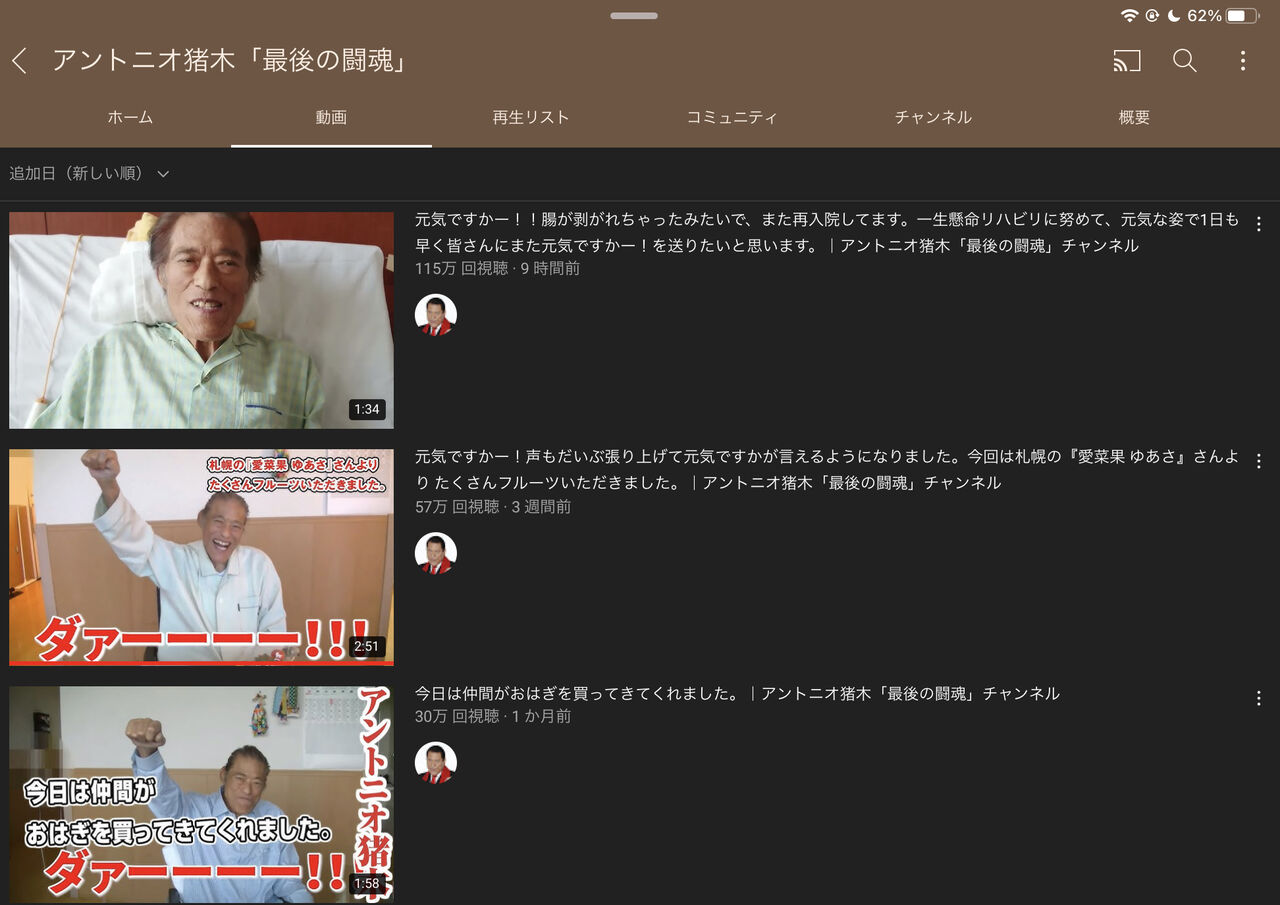Open options for the 30万 回視聴 video

click(1259, 698)
